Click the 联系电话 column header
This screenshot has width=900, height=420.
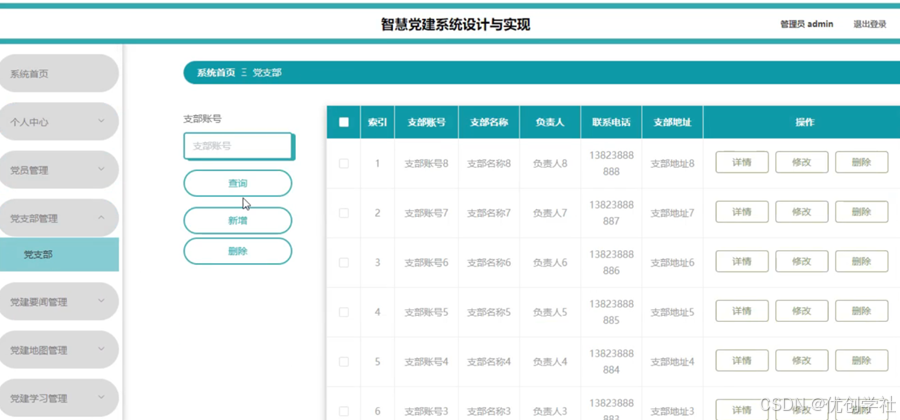(611, 122)
